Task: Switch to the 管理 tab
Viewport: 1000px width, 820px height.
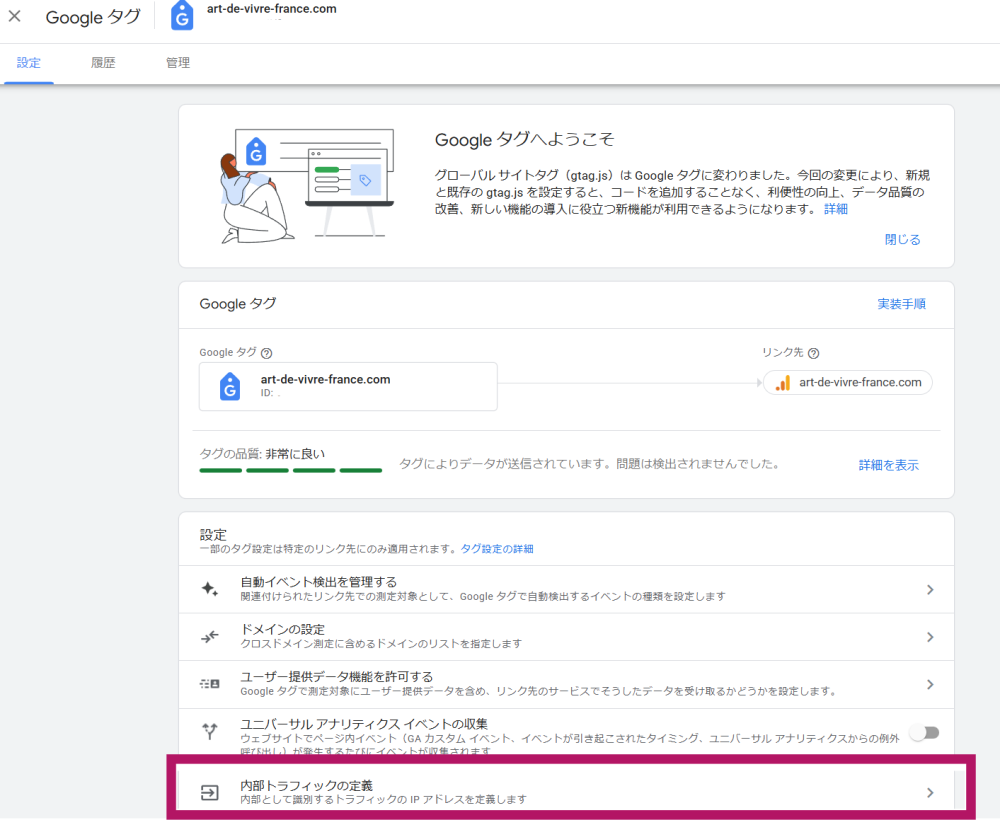Action: 178,62
